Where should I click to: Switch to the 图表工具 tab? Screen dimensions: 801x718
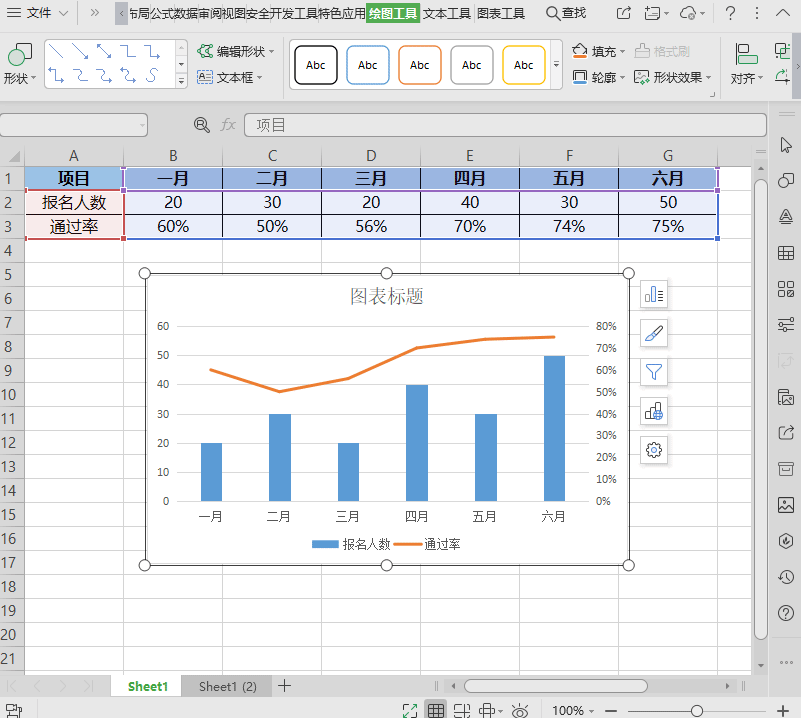click(x=501, y=13)
